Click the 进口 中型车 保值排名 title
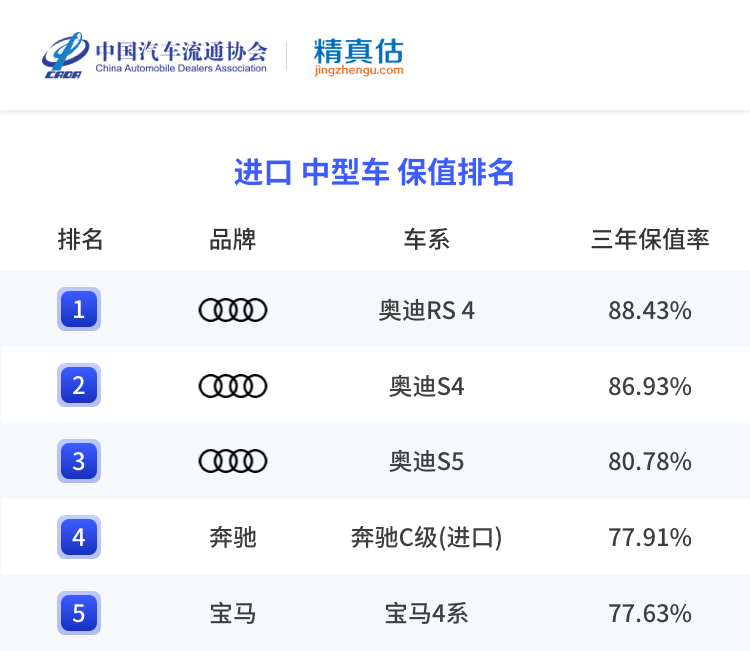Image resolution: width=750 pixels, height=651 pixels. tap(374, 172)
